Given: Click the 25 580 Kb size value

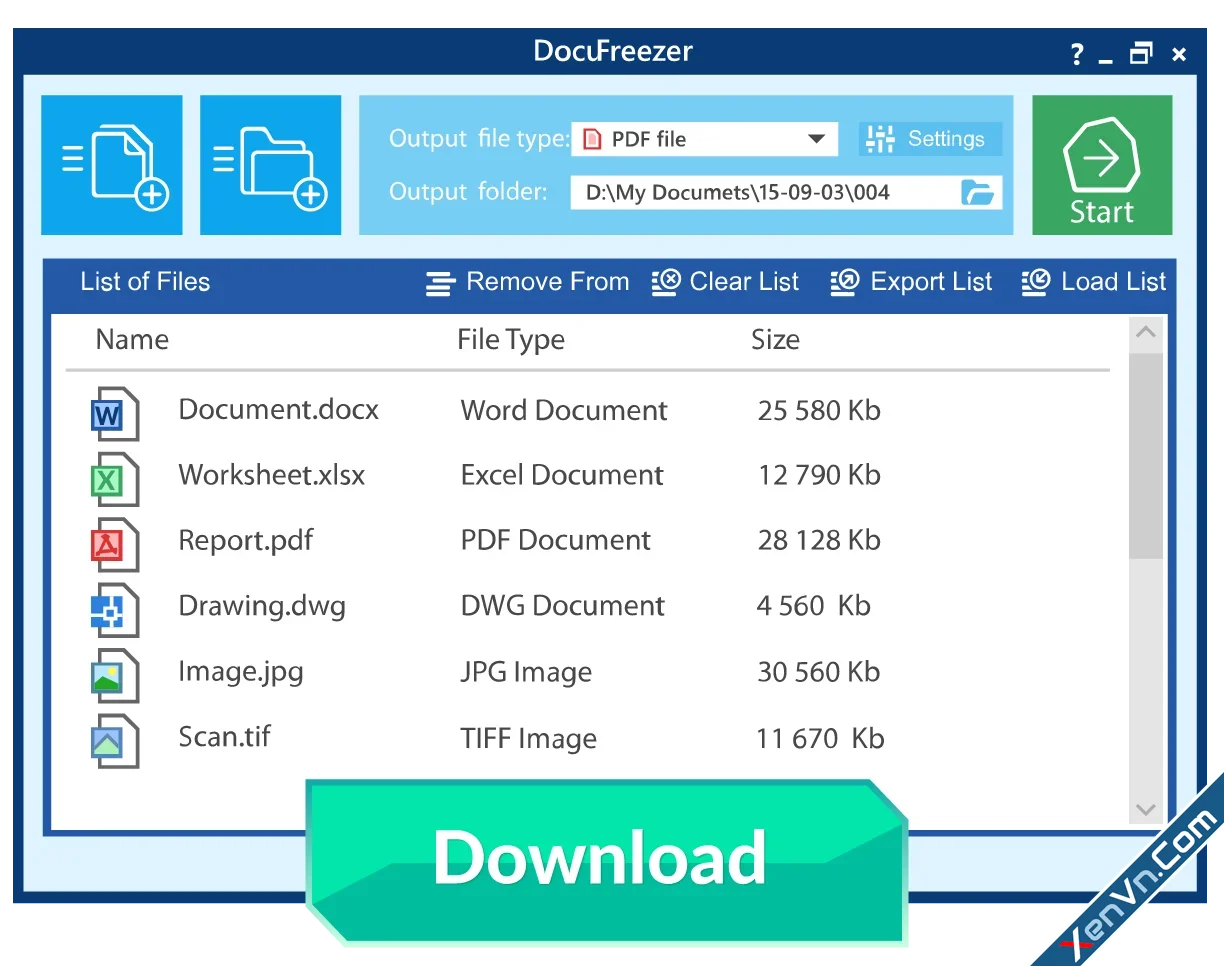Looking at the screenshot, I should pos(819,410).
